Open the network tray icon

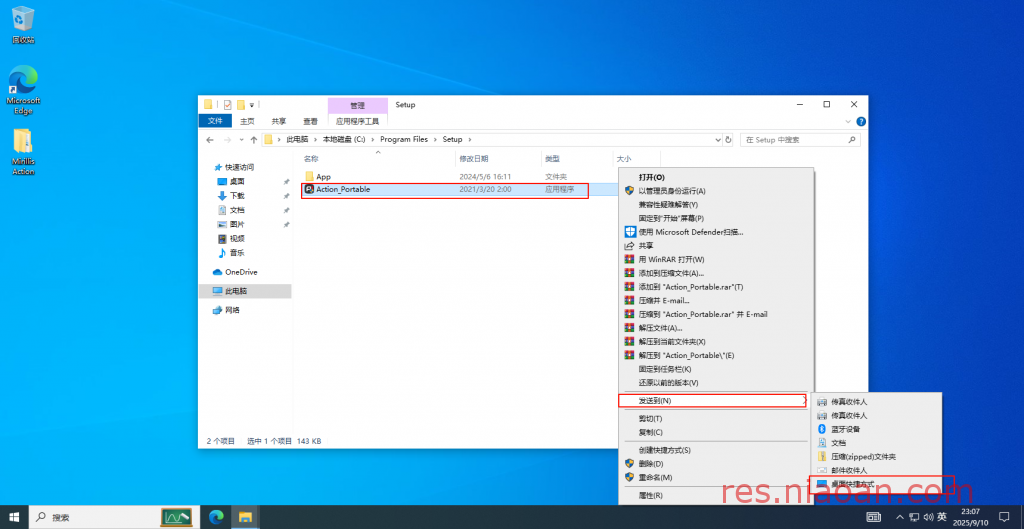point(914,517)
